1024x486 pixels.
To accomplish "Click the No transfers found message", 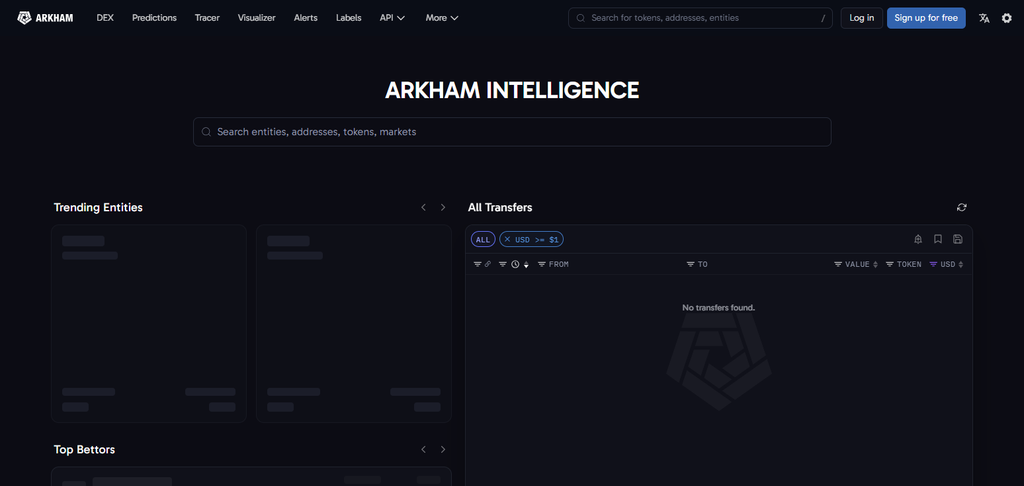I will tap(718, 307).
